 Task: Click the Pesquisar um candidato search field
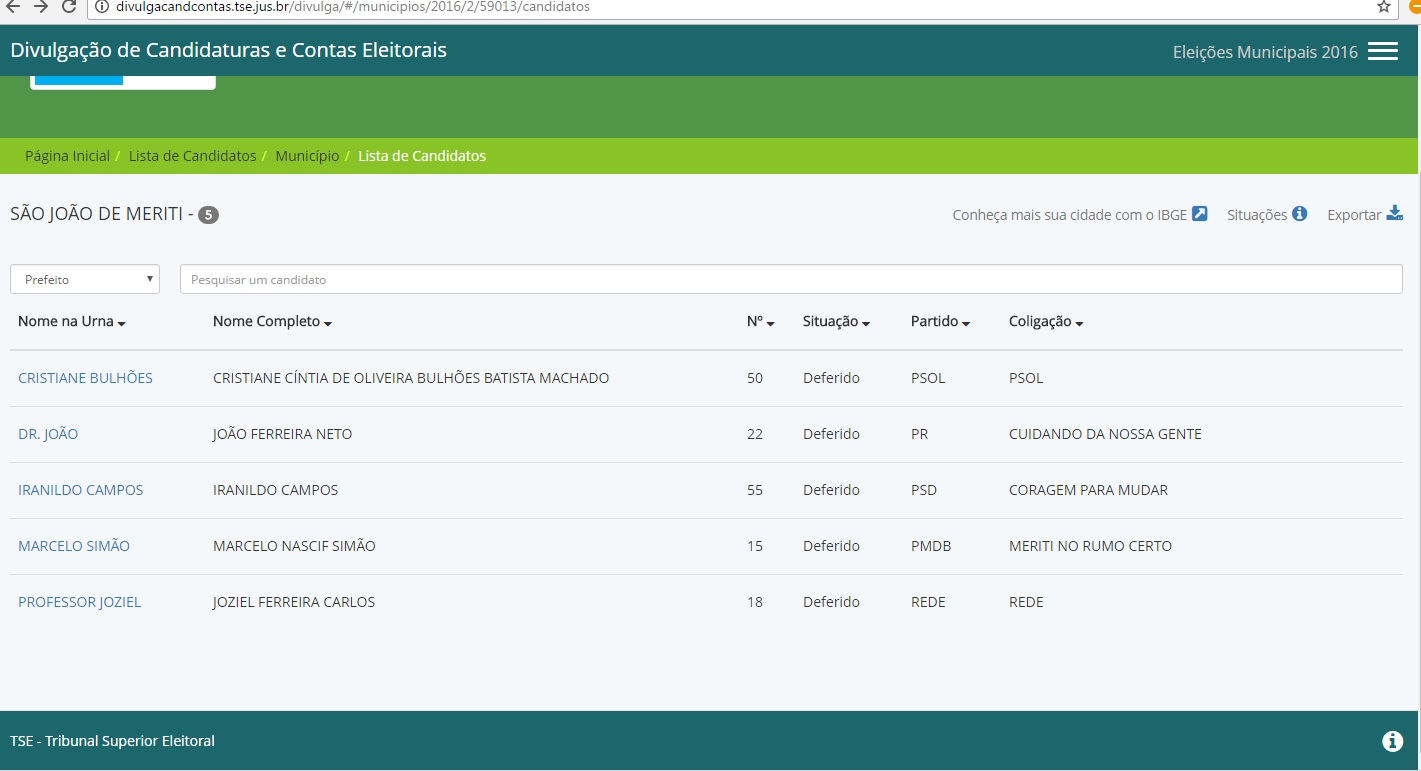point(791,279)
